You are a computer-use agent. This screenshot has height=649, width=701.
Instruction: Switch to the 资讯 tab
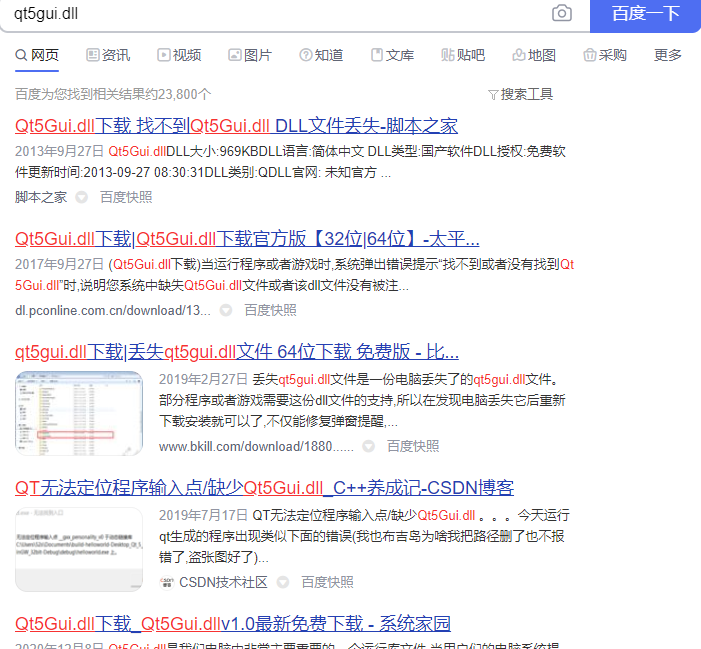[108, 55]
